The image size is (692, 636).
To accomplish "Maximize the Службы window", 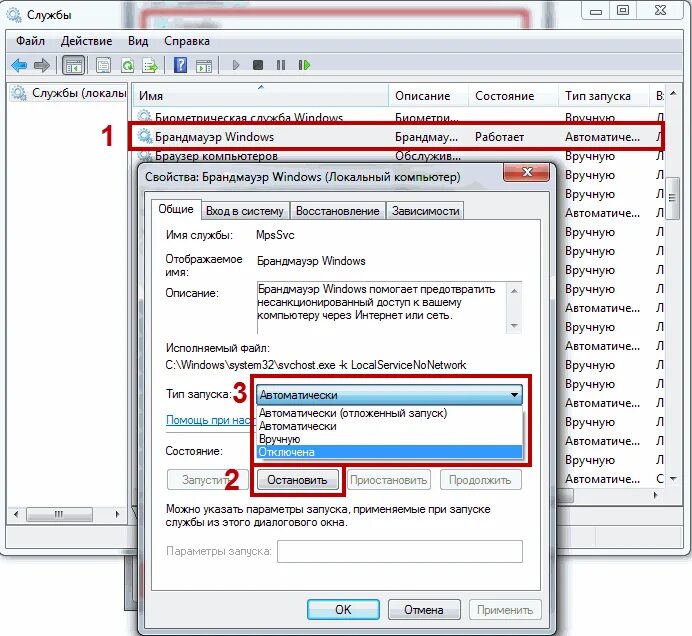I will point(623,11).
